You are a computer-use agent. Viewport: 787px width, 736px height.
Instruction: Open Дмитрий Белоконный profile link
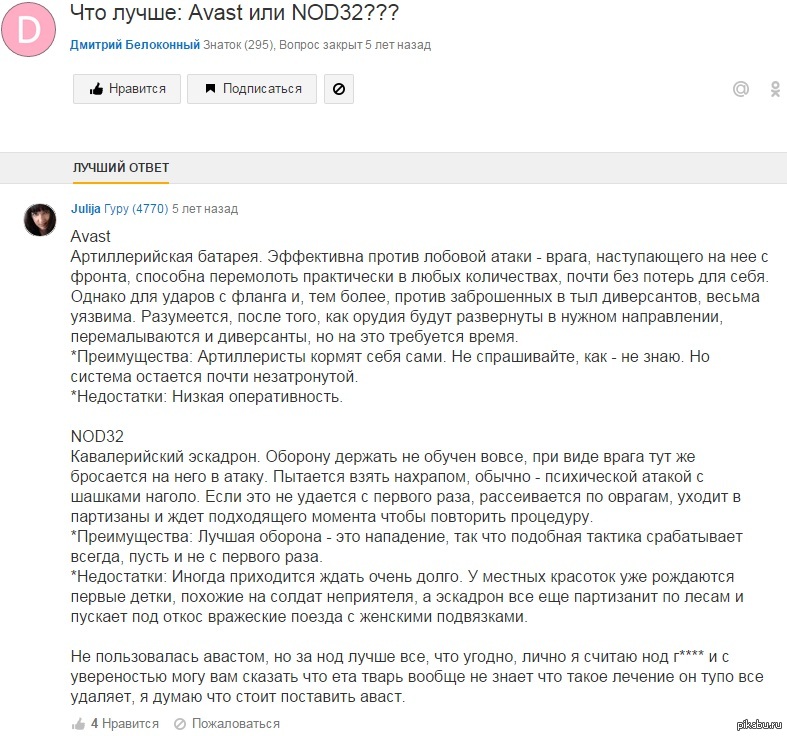pos(135,45)
